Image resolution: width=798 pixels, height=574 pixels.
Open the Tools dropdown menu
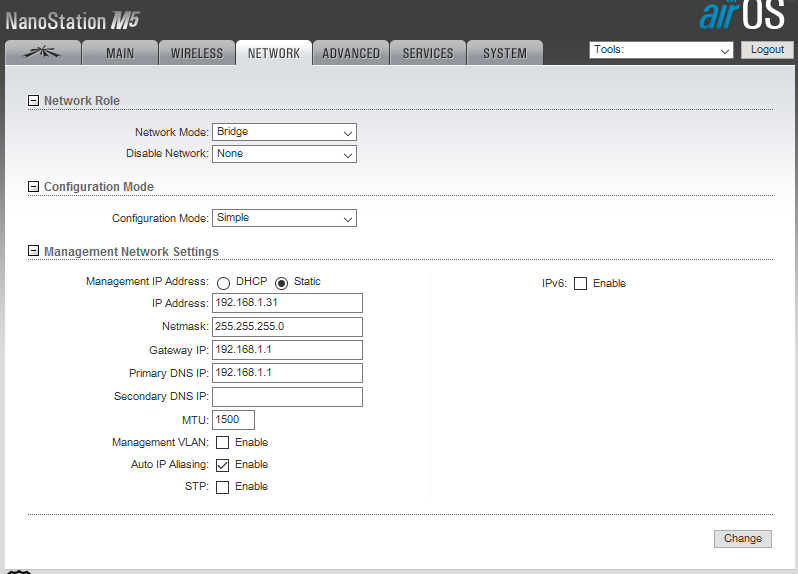[x=661, y=50]
